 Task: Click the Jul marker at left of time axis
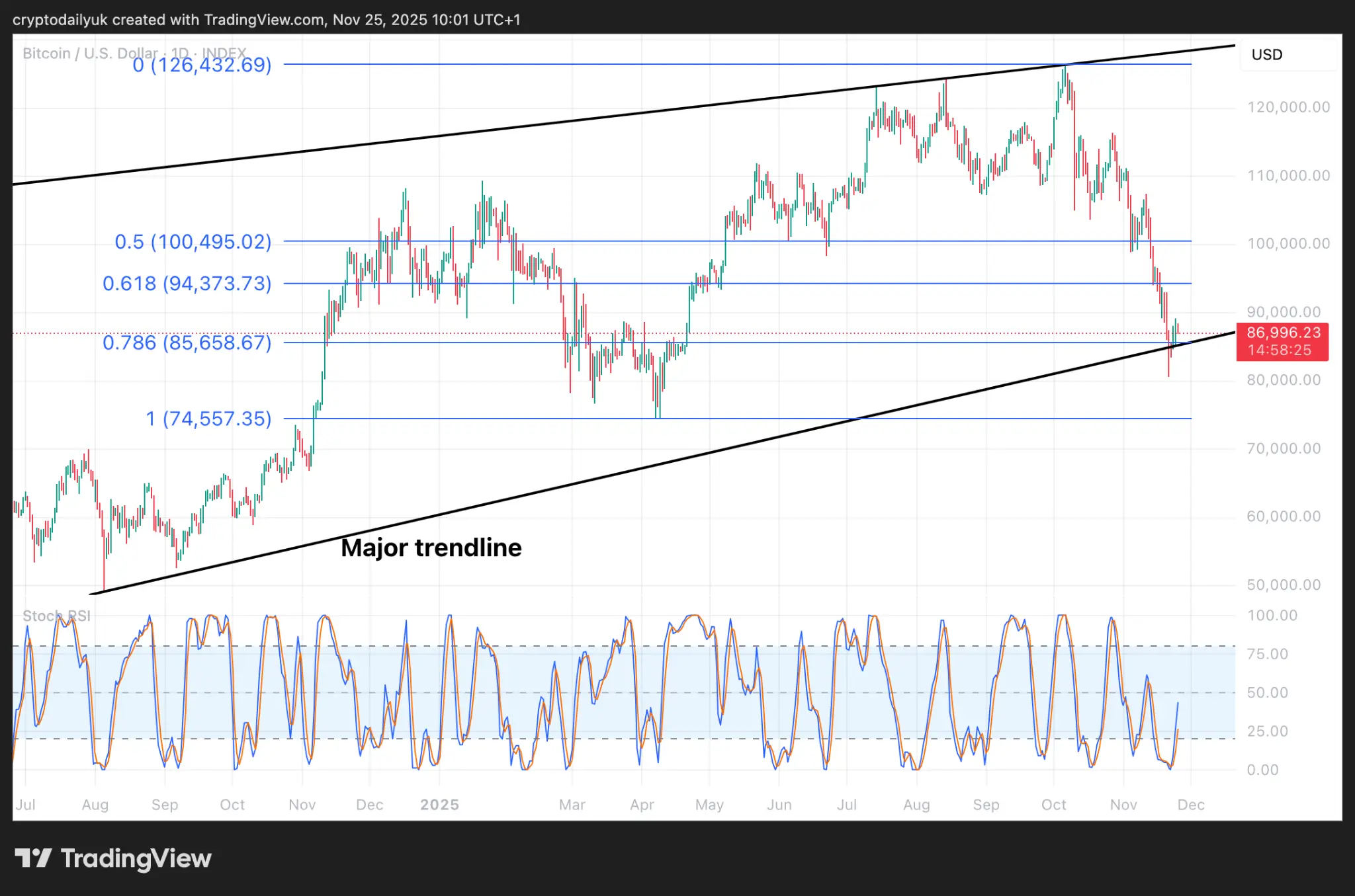pyautogui.click(x=26, y=805)
